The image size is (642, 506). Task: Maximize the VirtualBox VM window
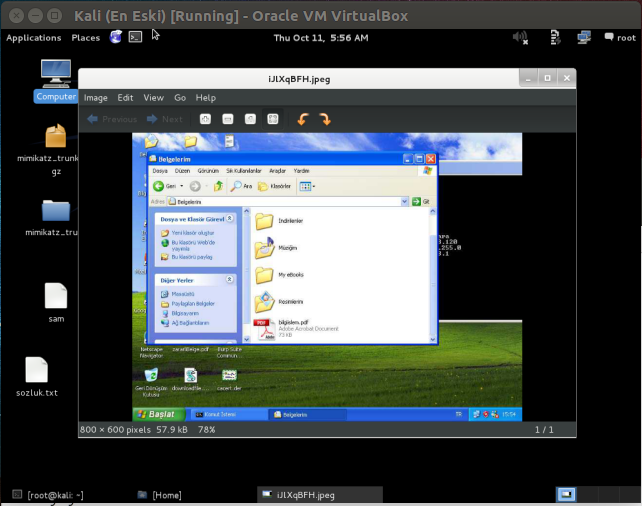coord(54,16)
